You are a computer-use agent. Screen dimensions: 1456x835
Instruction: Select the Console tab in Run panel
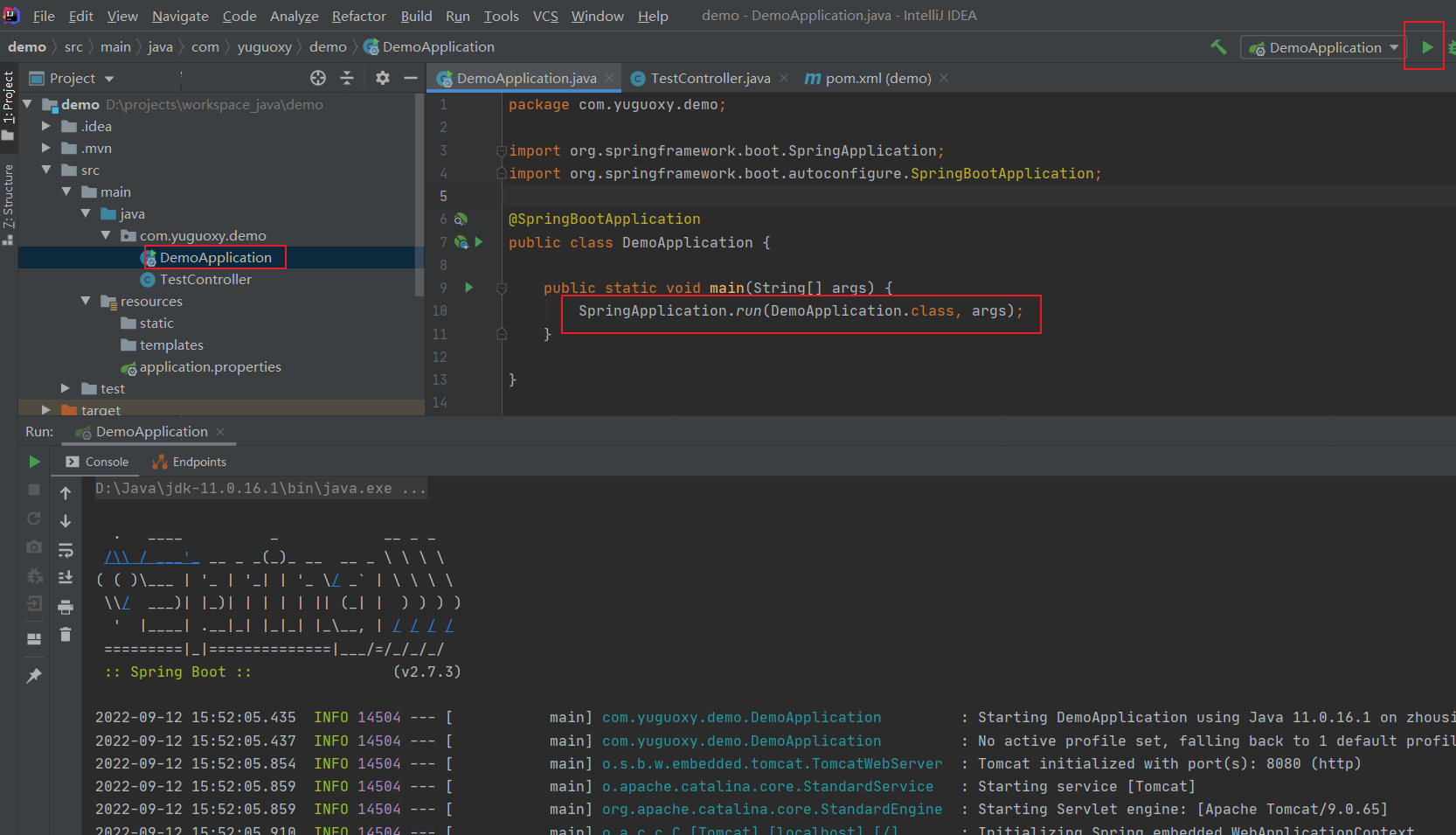98,462
